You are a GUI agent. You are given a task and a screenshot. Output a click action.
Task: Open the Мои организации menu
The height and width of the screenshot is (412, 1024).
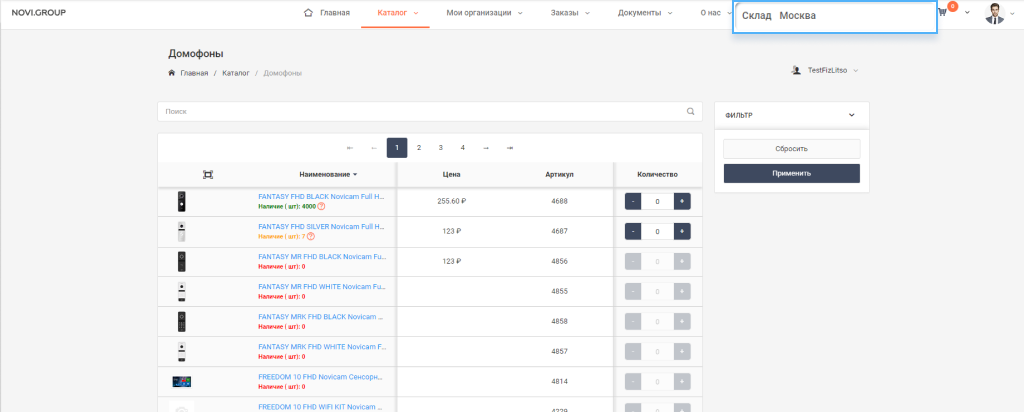pos(485,13)
